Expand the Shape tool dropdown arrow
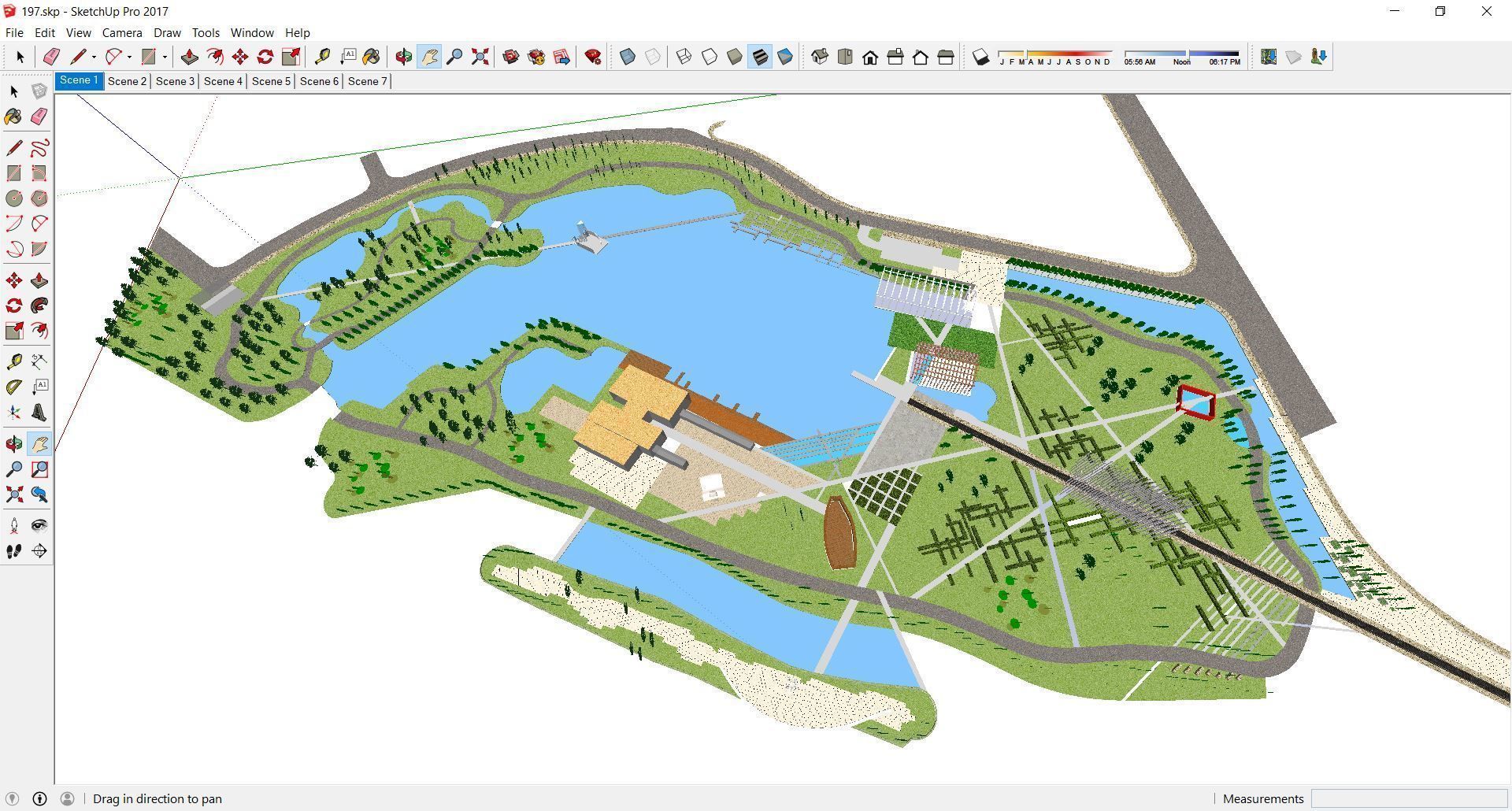1512x811 pixels. click(165, 57)
